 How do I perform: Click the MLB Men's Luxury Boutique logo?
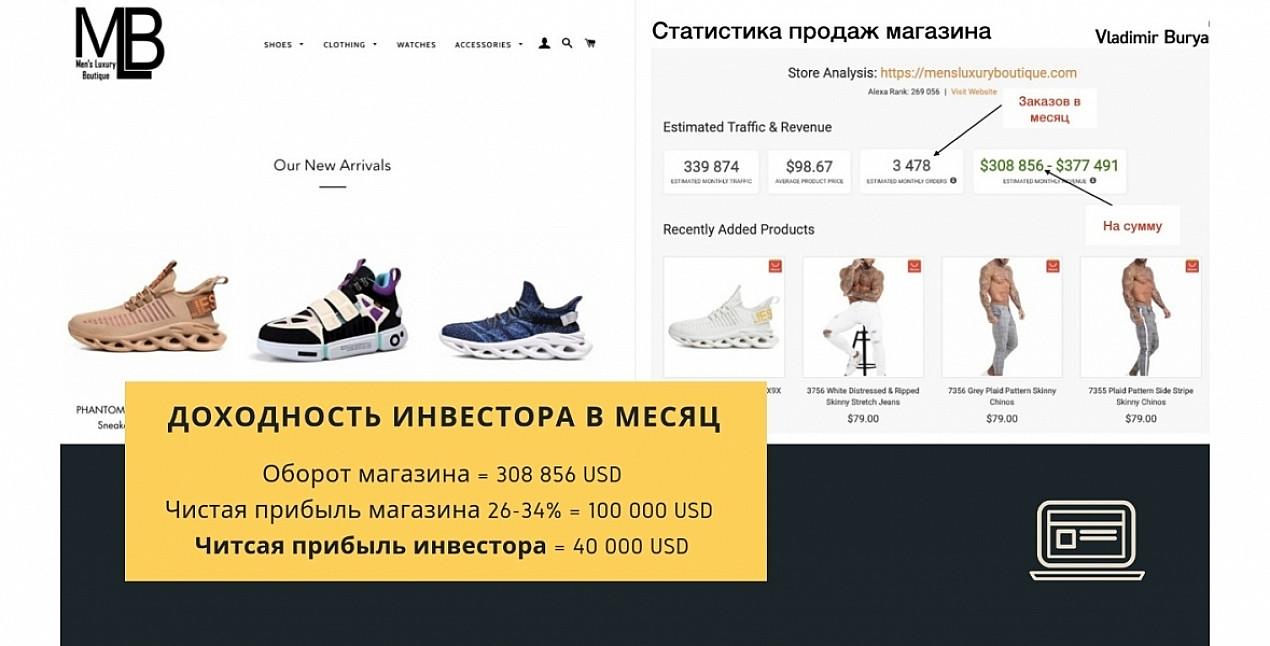point(119,44)
